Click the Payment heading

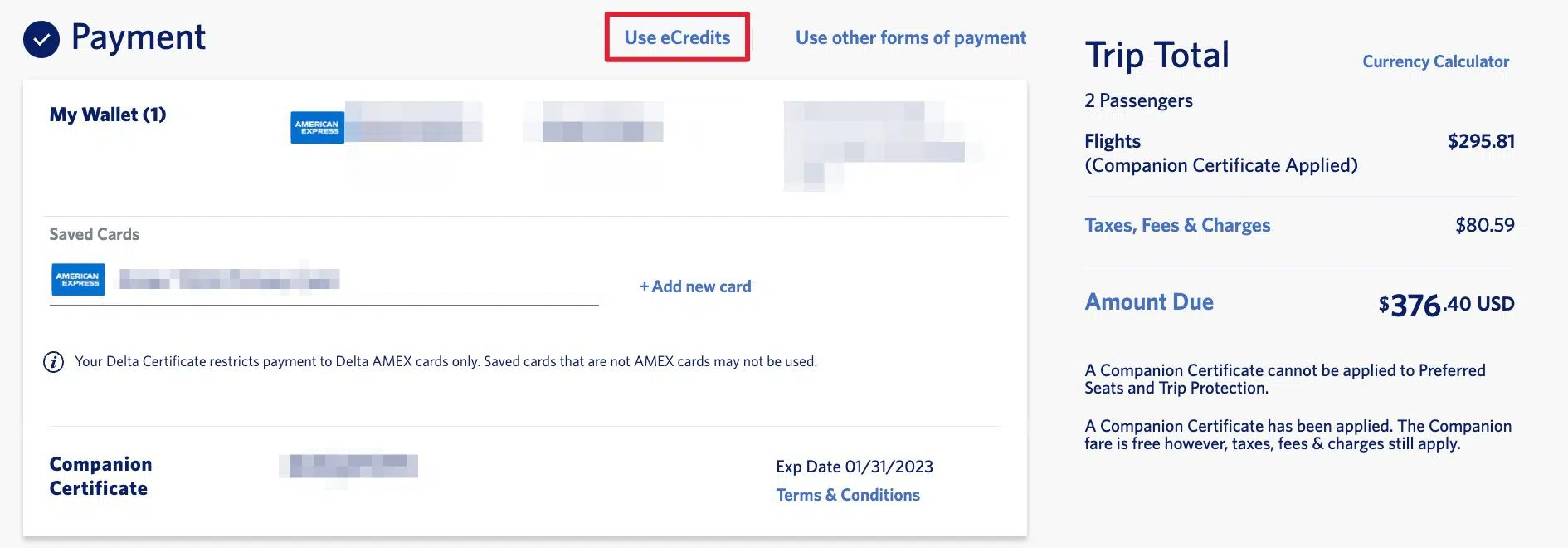click(139, 37)
